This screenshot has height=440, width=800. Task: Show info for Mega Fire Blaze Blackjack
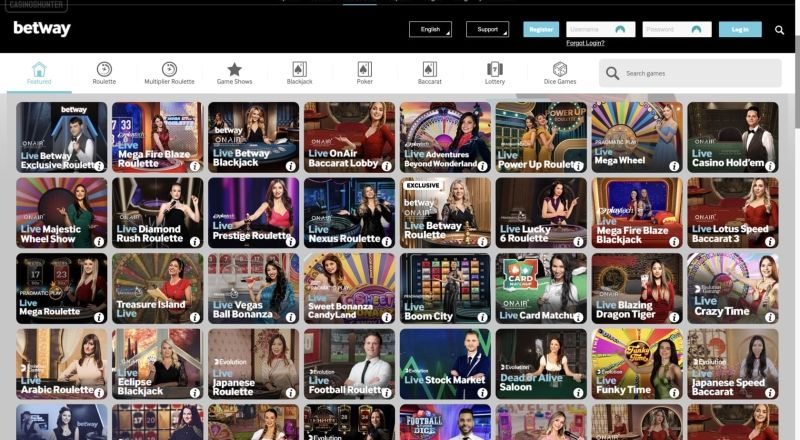(x=674, y=241)
